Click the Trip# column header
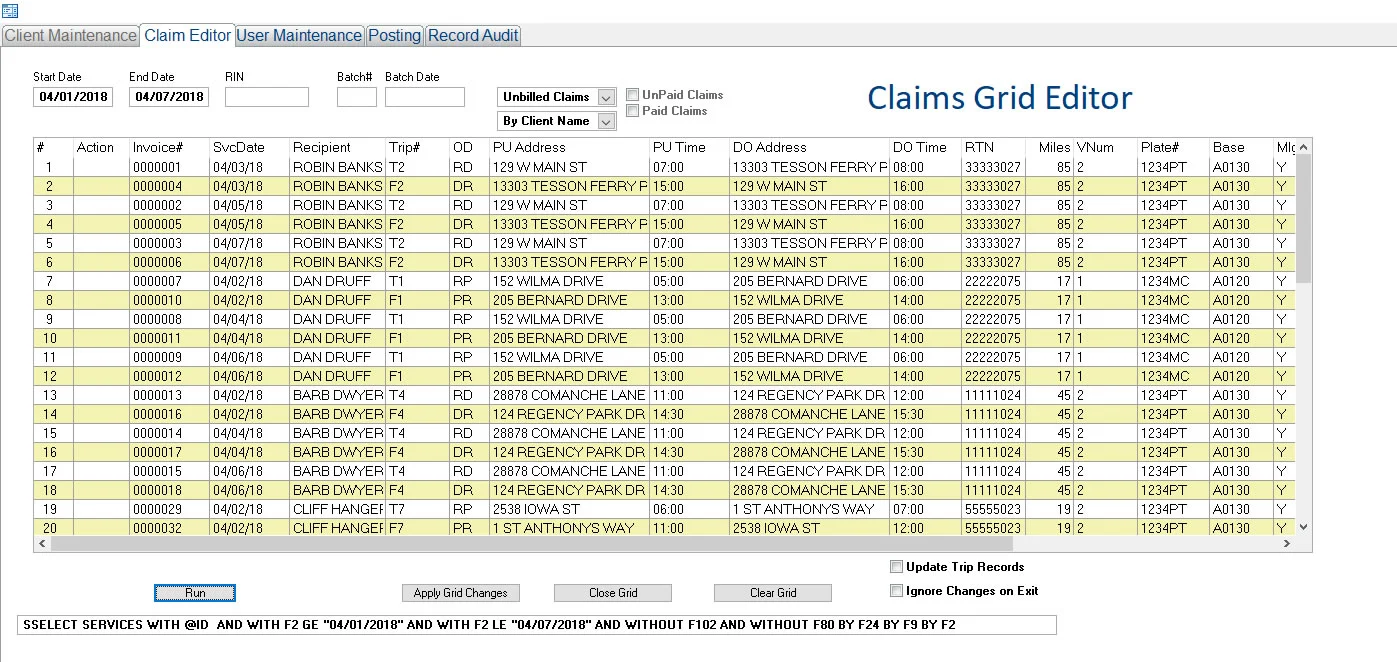 tap(417, 147)
